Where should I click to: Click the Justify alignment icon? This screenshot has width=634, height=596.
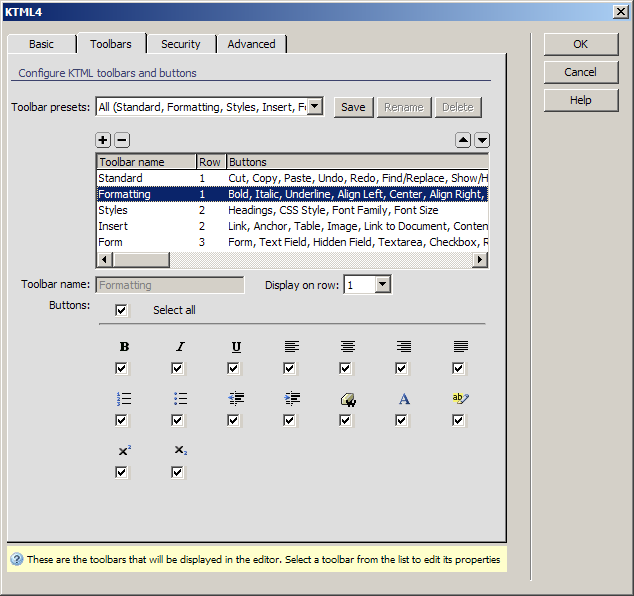[461, 346]
